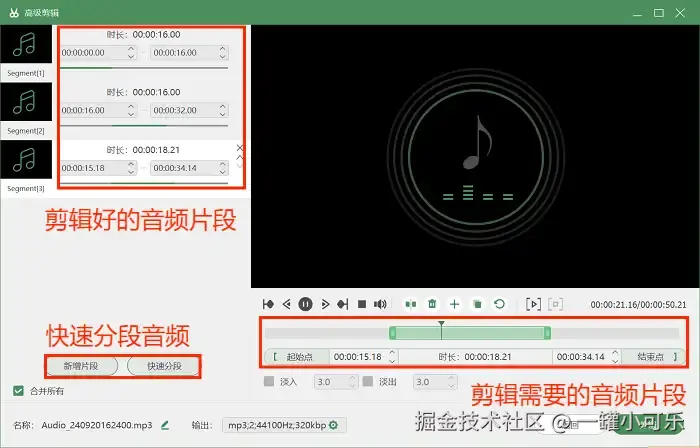
Task: Delete the selected segment with the trash icon
Action: (432, 304)
